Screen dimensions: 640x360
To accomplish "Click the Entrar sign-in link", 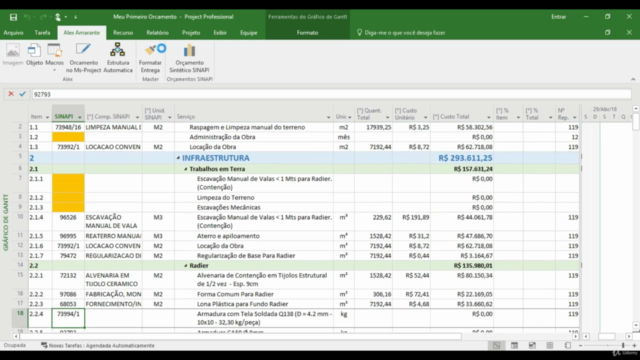I will [x=558, y=17].
